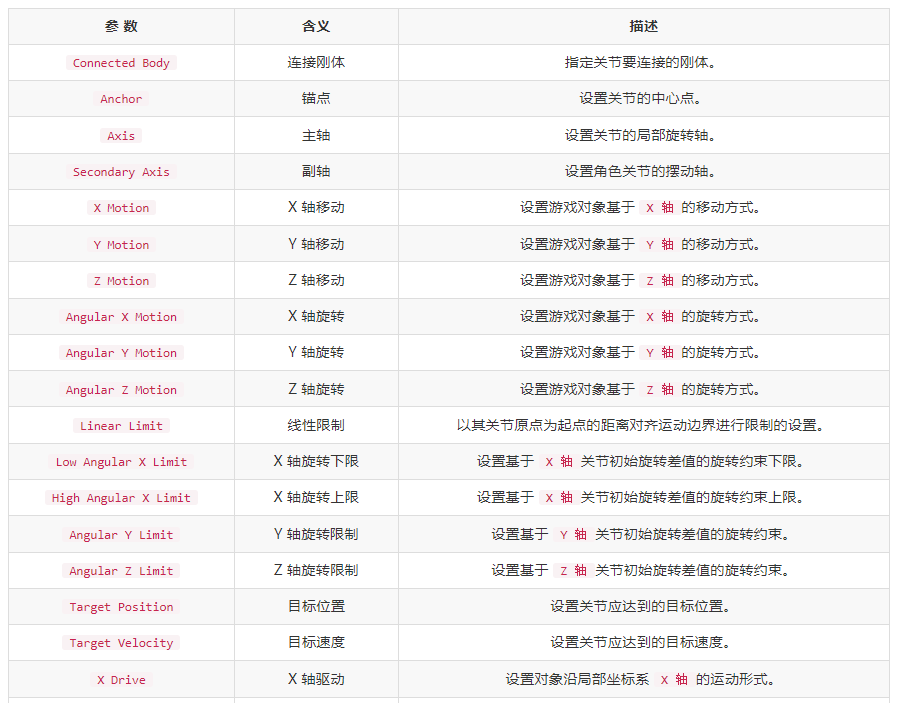The height and width of the screenshot is (703, 898).
Task: Click the 'Z 轴移动' meaning cell
Action: click(316, 280)
